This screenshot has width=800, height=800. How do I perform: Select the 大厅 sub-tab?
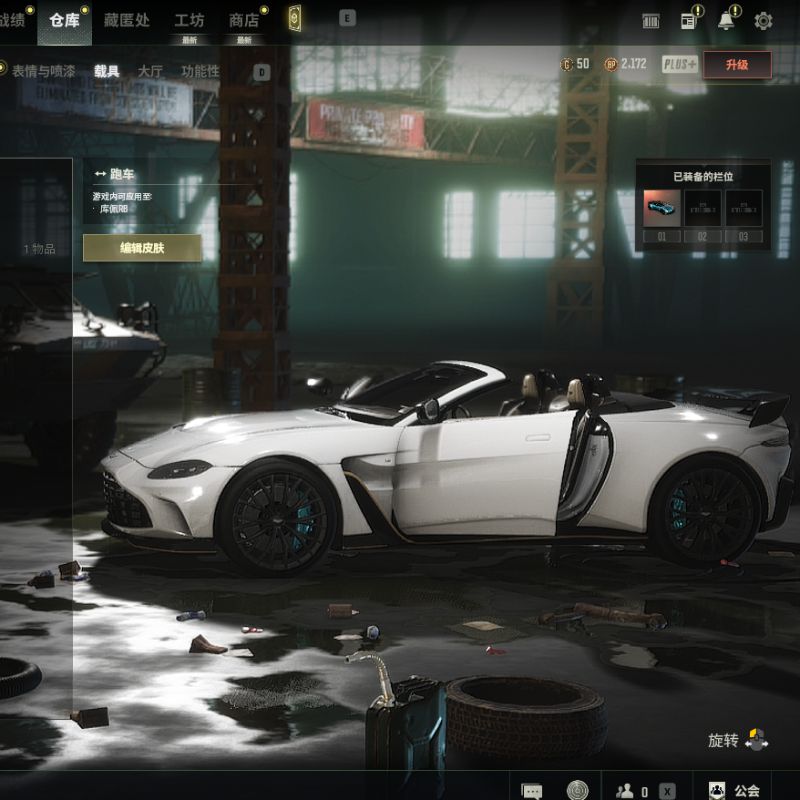(x=150, y=71)
